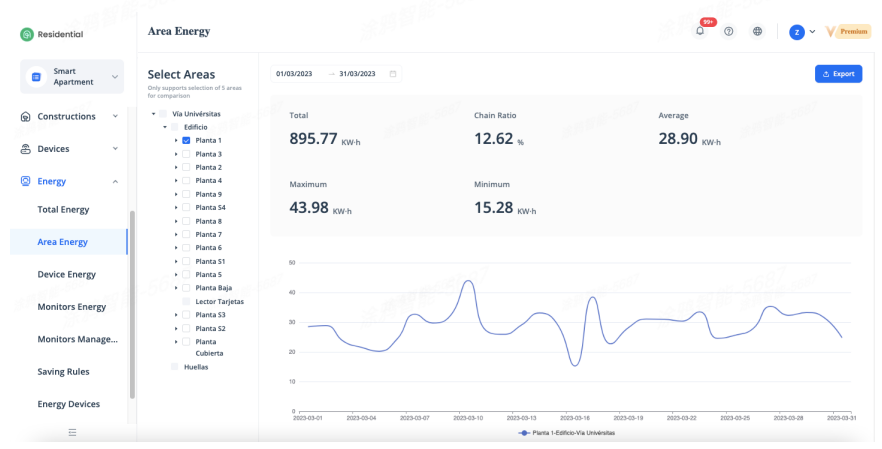Click the Export button
Image resolution: width=882 pixels, height=449 pixels.
click(838, 74)
